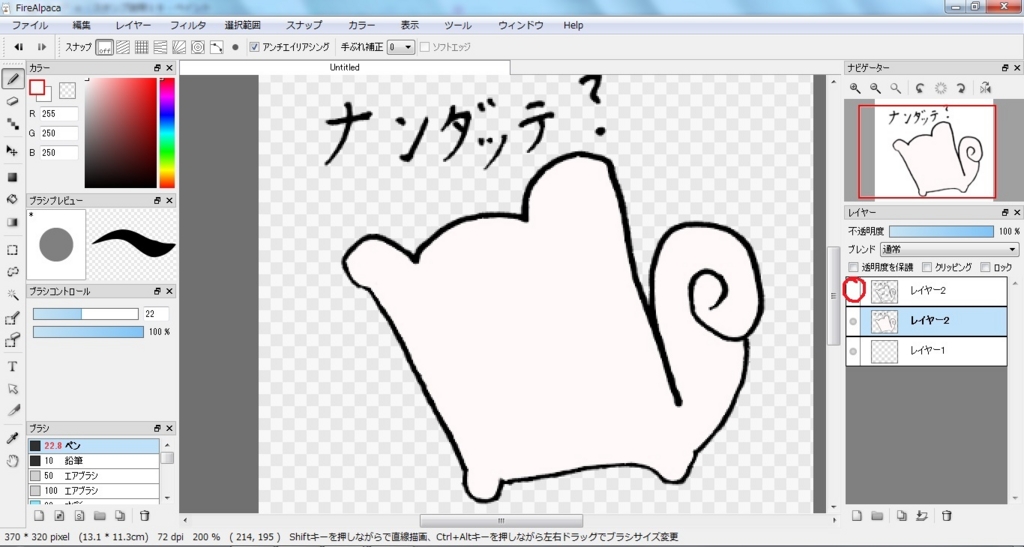Select the Select Pen tool

[12, 318]
